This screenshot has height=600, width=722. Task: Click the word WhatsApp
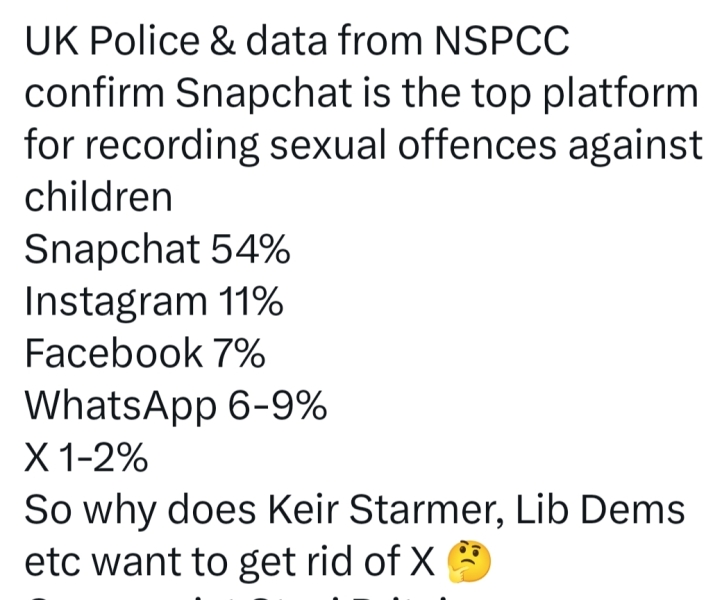(120, 405)
